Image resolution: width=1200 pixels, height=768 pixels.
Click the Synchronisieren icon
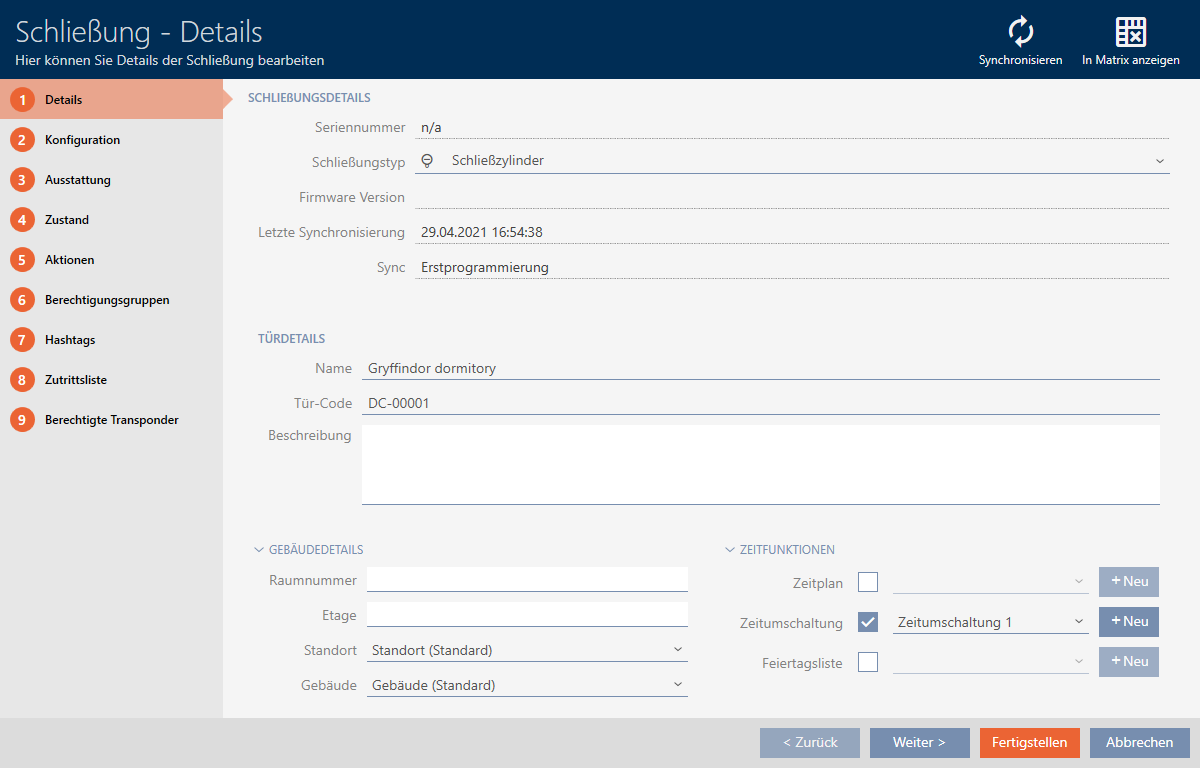point(1020,32)
